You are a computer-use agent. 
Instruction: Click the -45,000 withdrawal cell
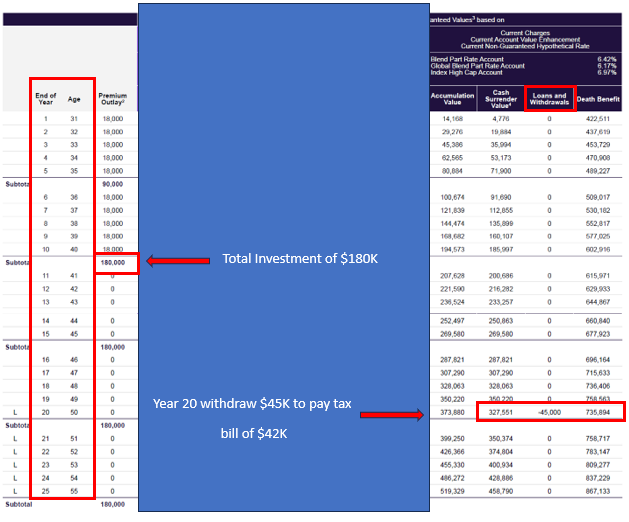(x=548, y=410)
